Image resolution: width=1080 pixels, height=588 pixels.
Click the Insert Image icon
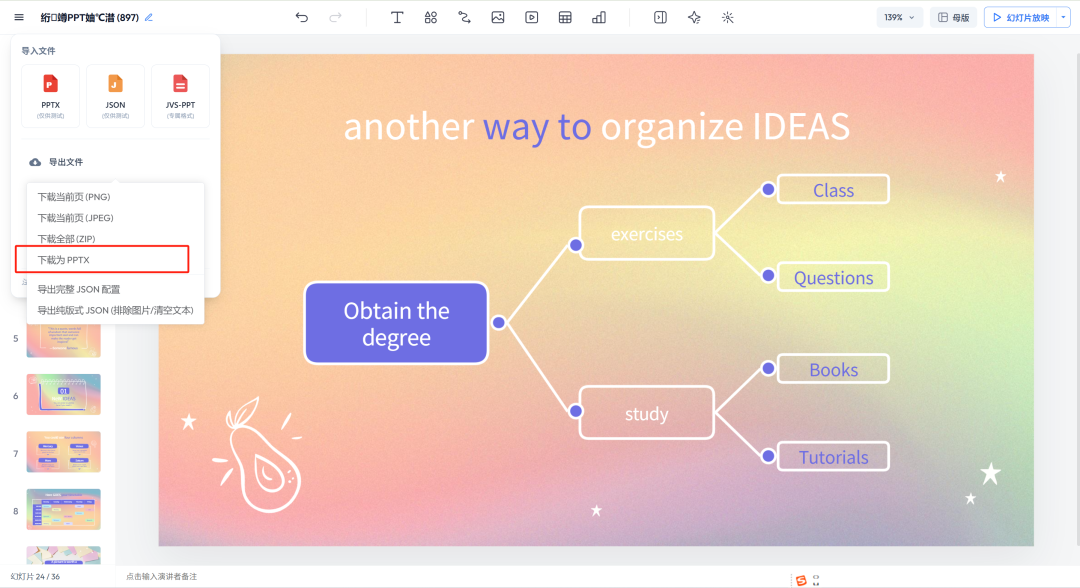(498, 17)
